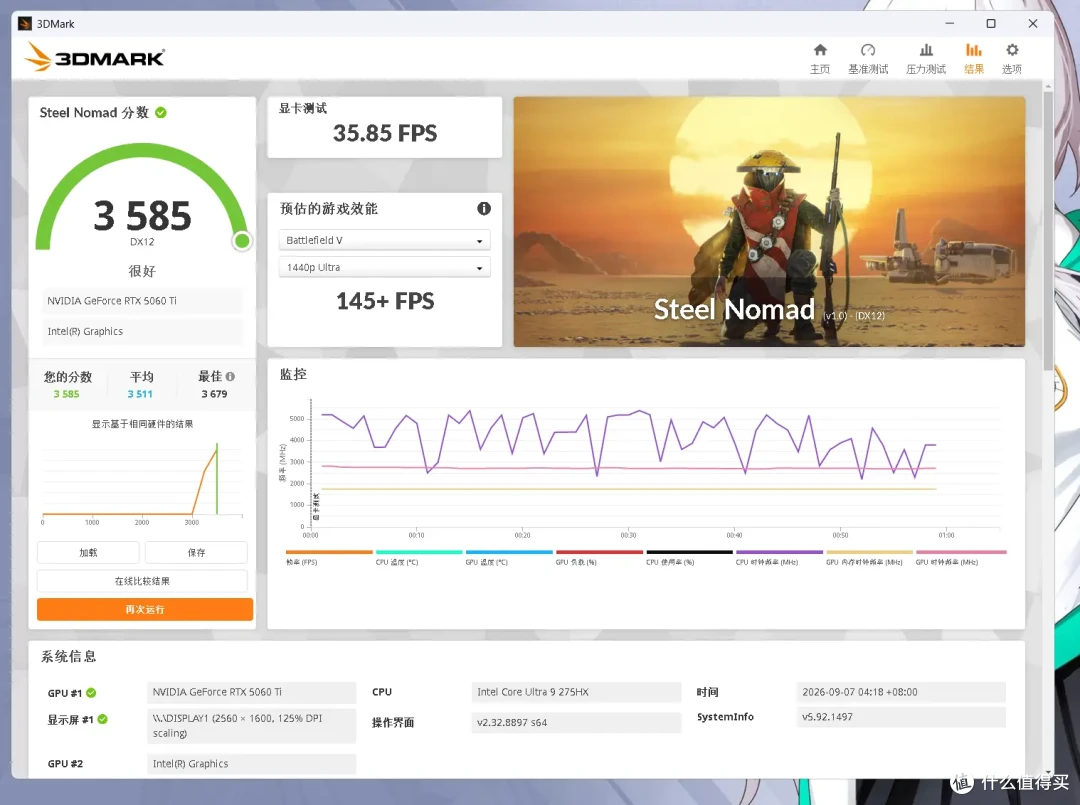Click \\.\DISPLAY1 2560 × 1600 display field

(x=251, y=726)
